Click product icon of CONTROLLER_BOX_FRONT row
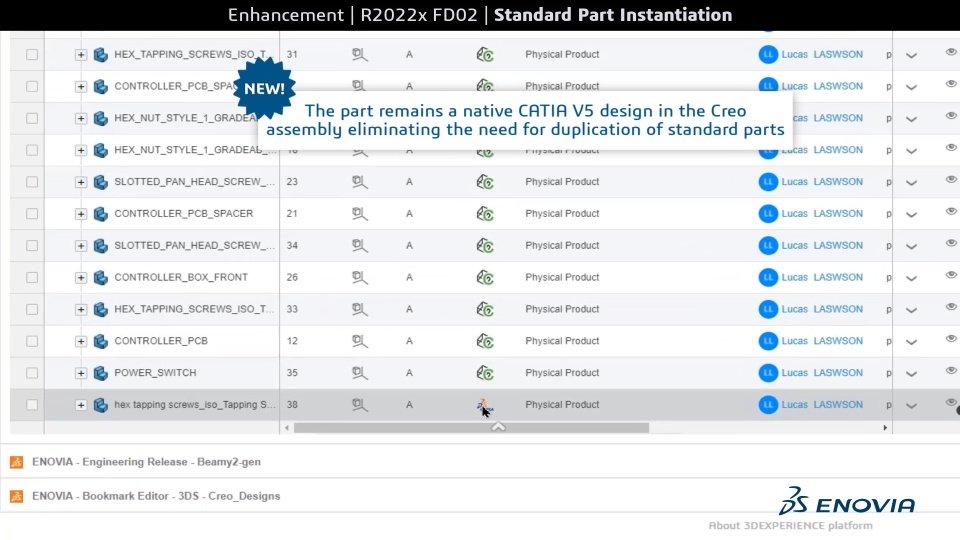This screenshot has height=540, width=960. [100, 277]
